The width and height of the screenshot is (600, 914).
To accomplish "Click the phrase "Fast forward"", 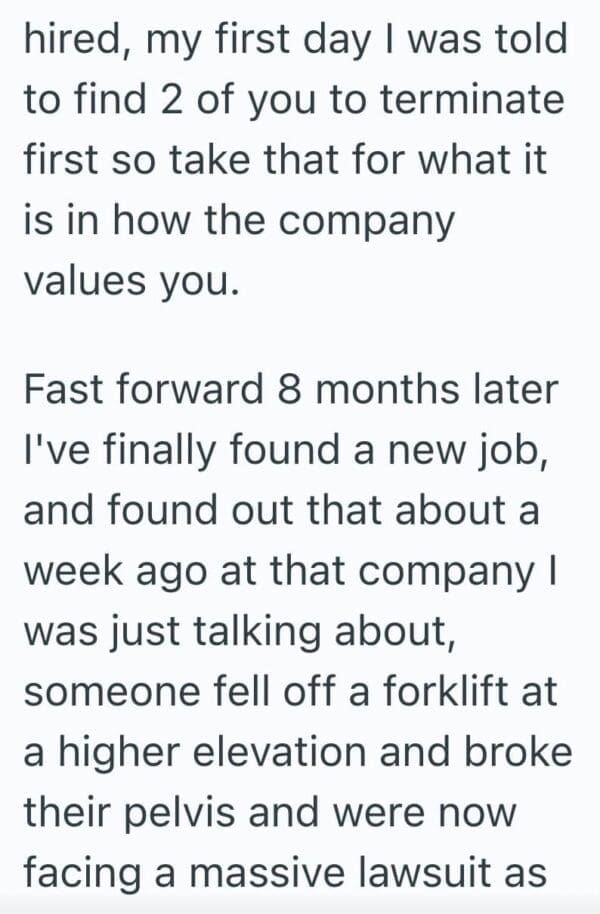I will coord(140,390).
